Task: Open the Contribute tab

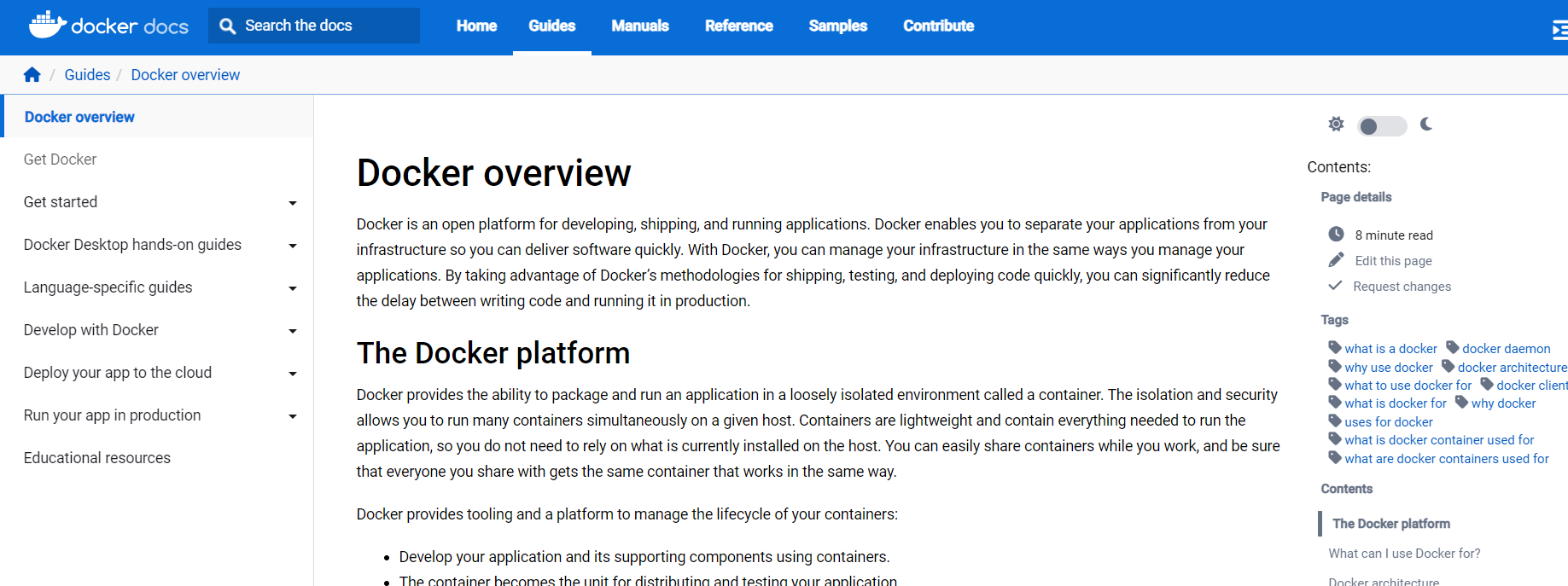Action: [939, 26]
